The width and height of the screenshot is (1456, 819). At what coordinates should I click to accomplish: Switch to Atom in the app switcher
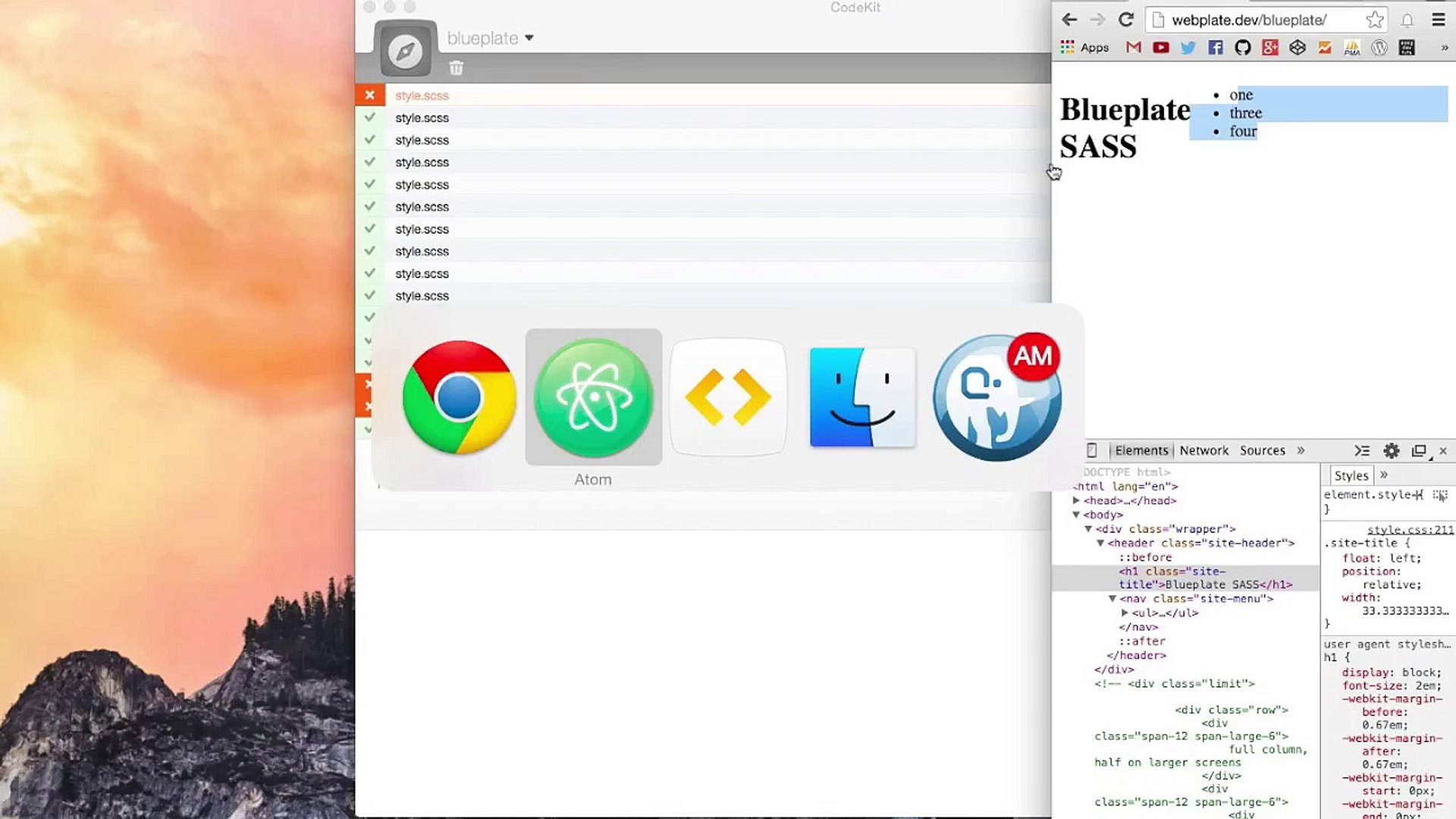[x=593, y=397]
